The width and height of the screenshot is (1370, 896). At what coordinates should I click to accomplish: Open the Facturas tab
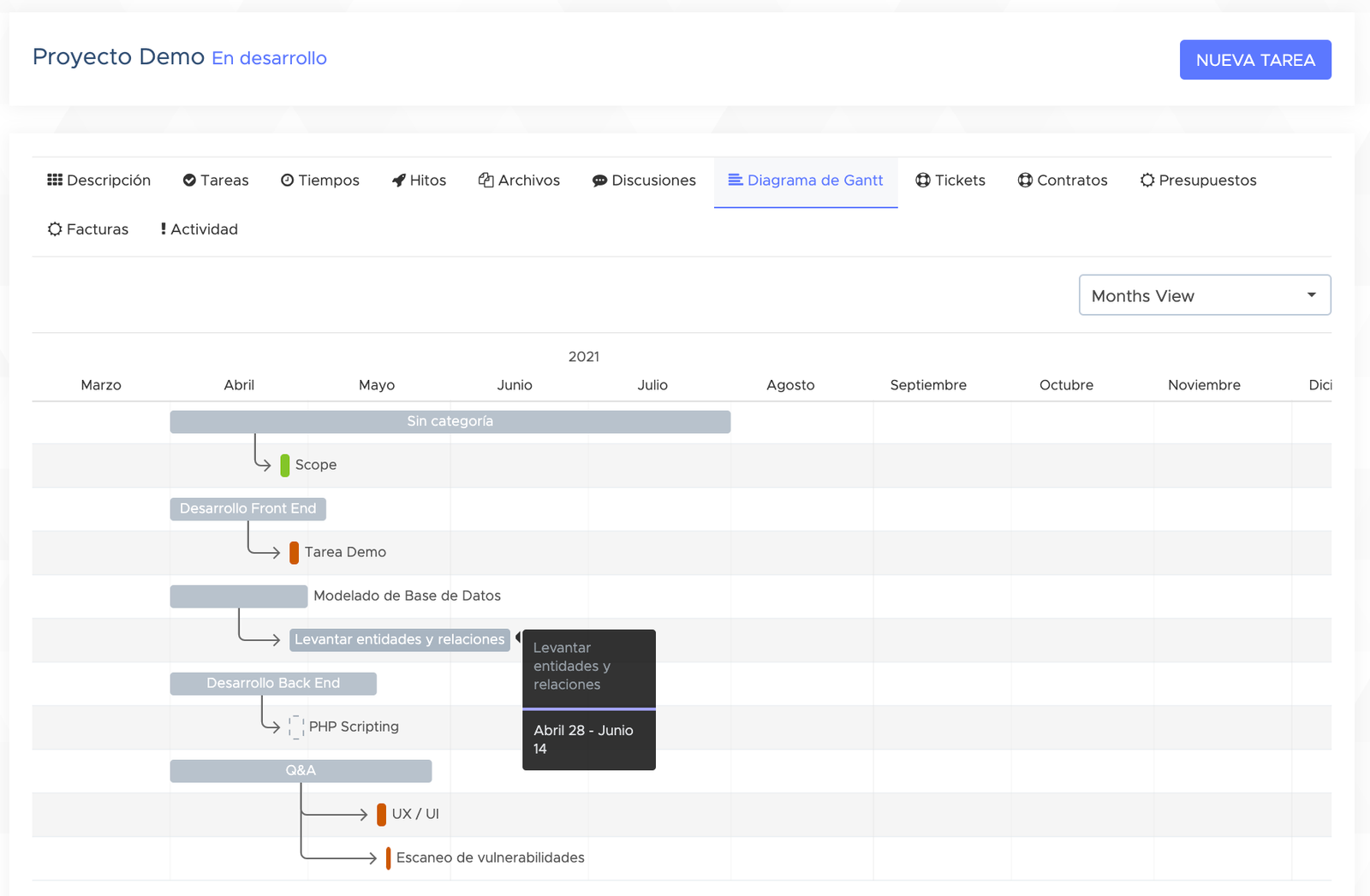pos(88,229)
